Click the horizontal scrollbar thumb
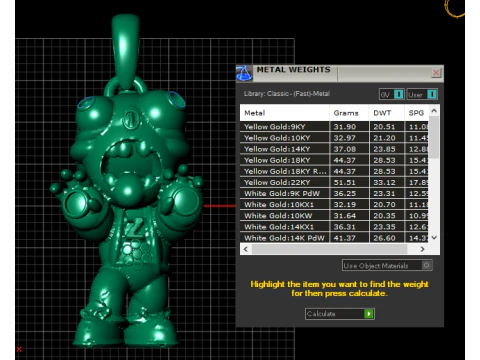 click(329, 249)
